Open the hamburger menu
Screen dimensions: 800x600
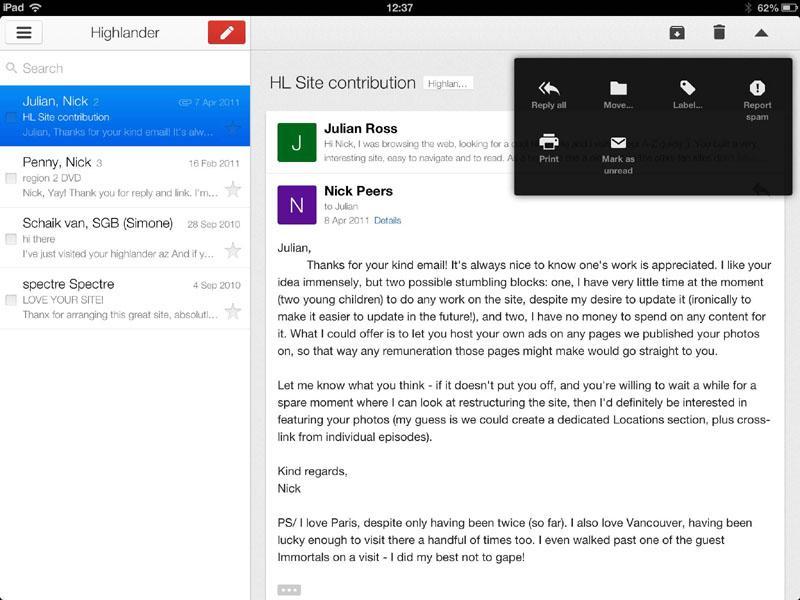click(23, 33)
